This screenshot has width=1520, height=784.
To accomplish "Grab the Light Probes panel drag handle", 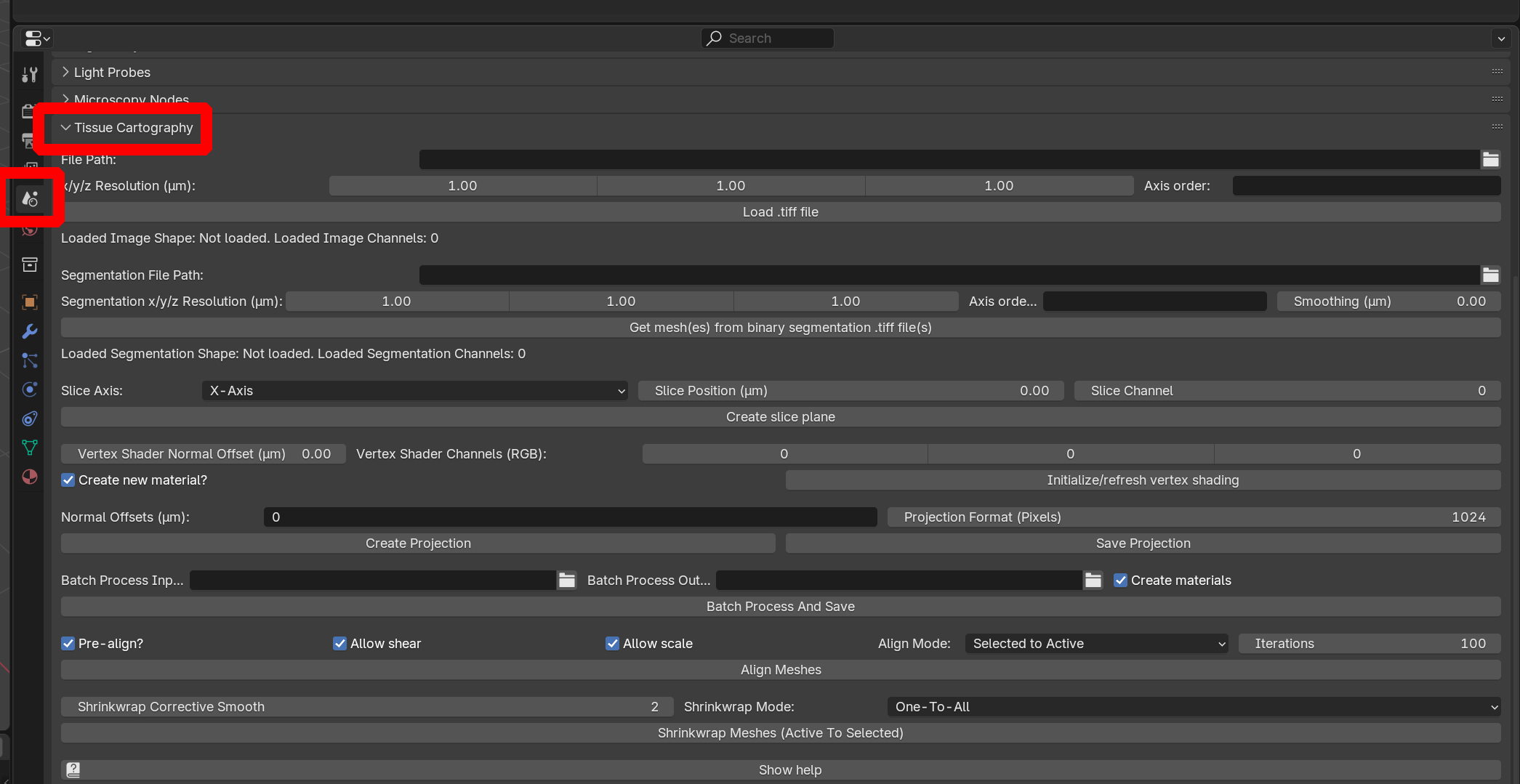I will [1497, 71].
